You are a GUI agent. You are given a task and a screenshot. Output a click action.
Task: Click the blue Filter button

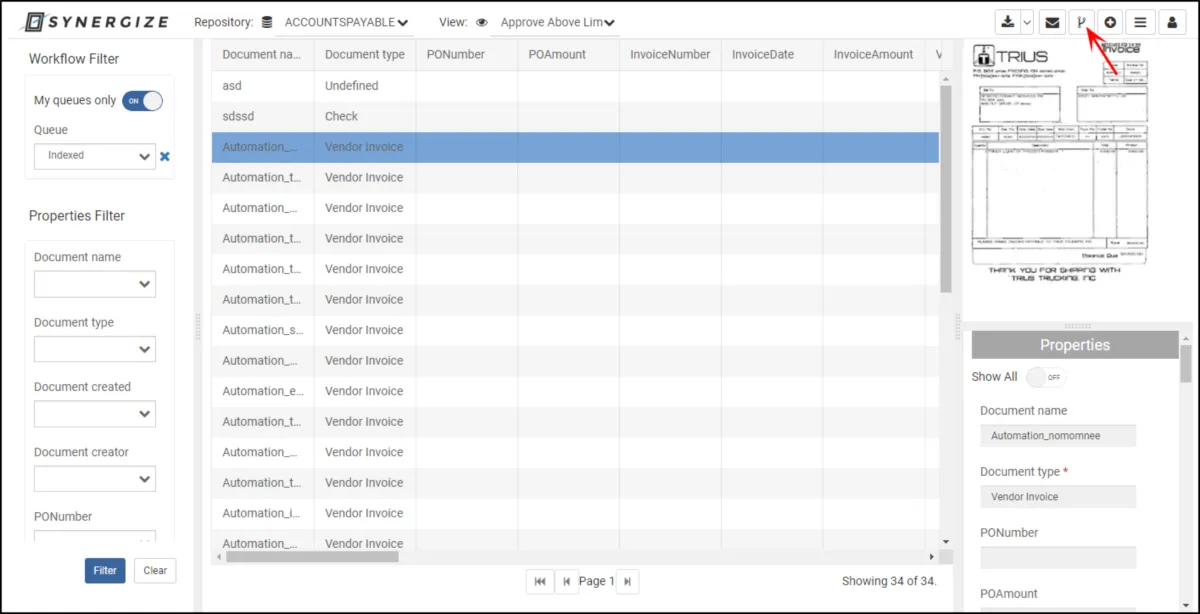105,570
